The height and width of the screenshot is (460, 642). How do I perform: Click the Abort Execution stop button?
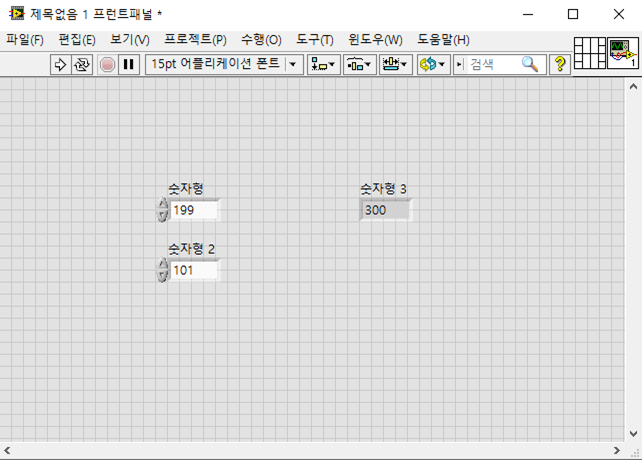tap(107, 64)
